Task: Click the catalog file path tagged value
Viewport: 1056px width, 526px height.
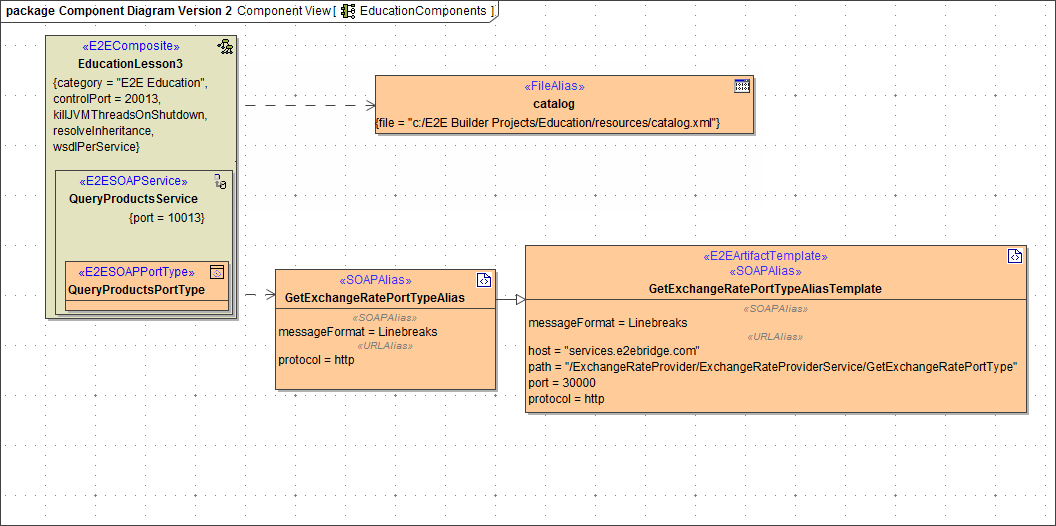Action: pyautogui.click(x=548, y=123)
